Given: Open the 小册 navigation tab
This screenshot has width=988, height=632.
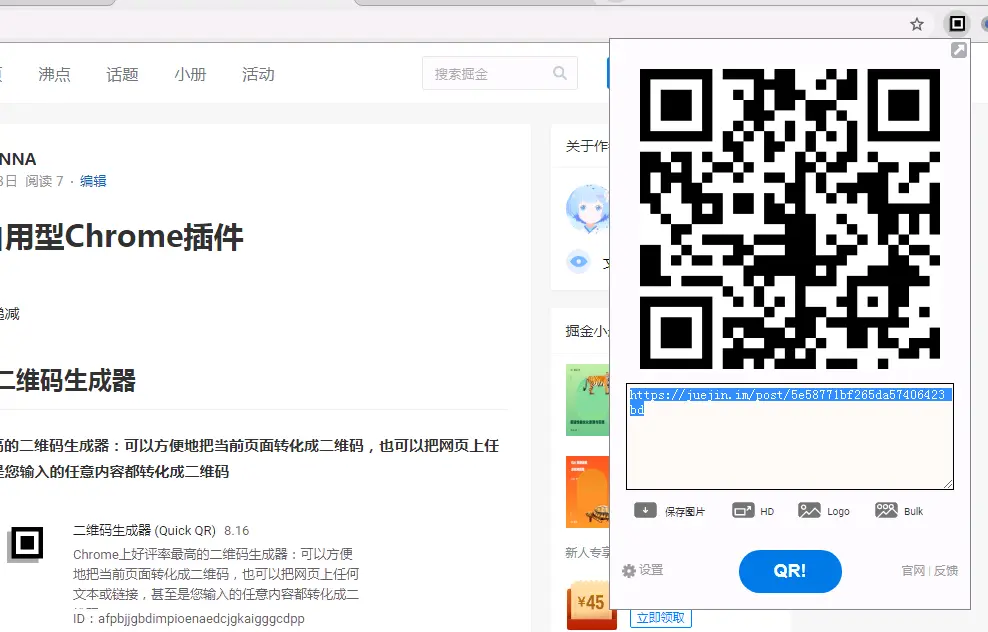Looking at the screenshot, I should pos(190,74).
